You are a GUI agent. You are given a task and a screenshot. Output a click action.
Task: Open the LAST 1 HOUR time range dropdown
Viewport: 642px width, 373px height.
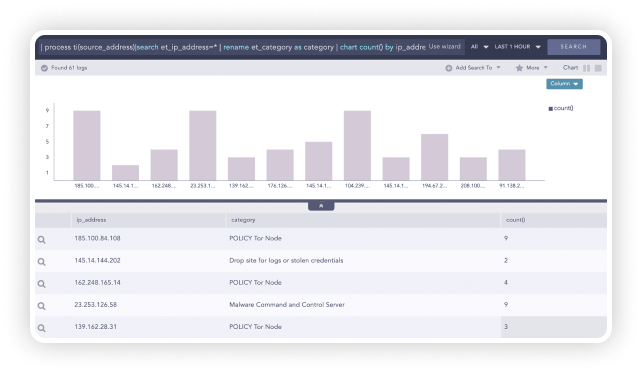(518, 47)
